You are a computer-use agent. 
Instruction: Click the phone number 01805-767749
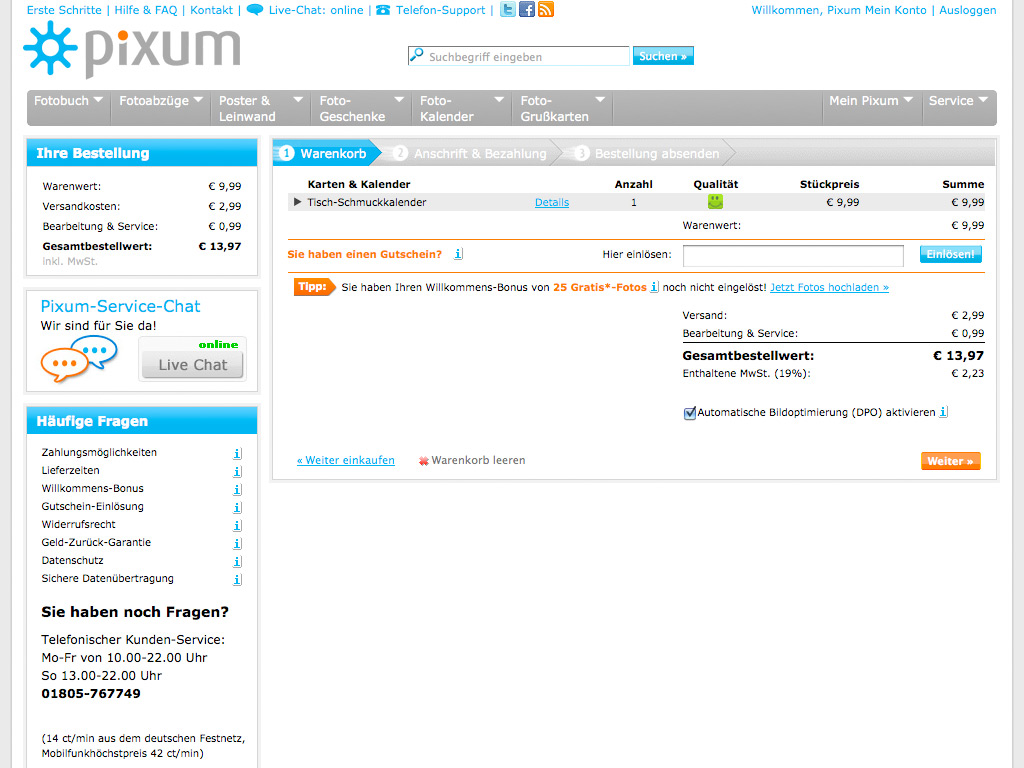pyautogui.click(x=91, y=694)
